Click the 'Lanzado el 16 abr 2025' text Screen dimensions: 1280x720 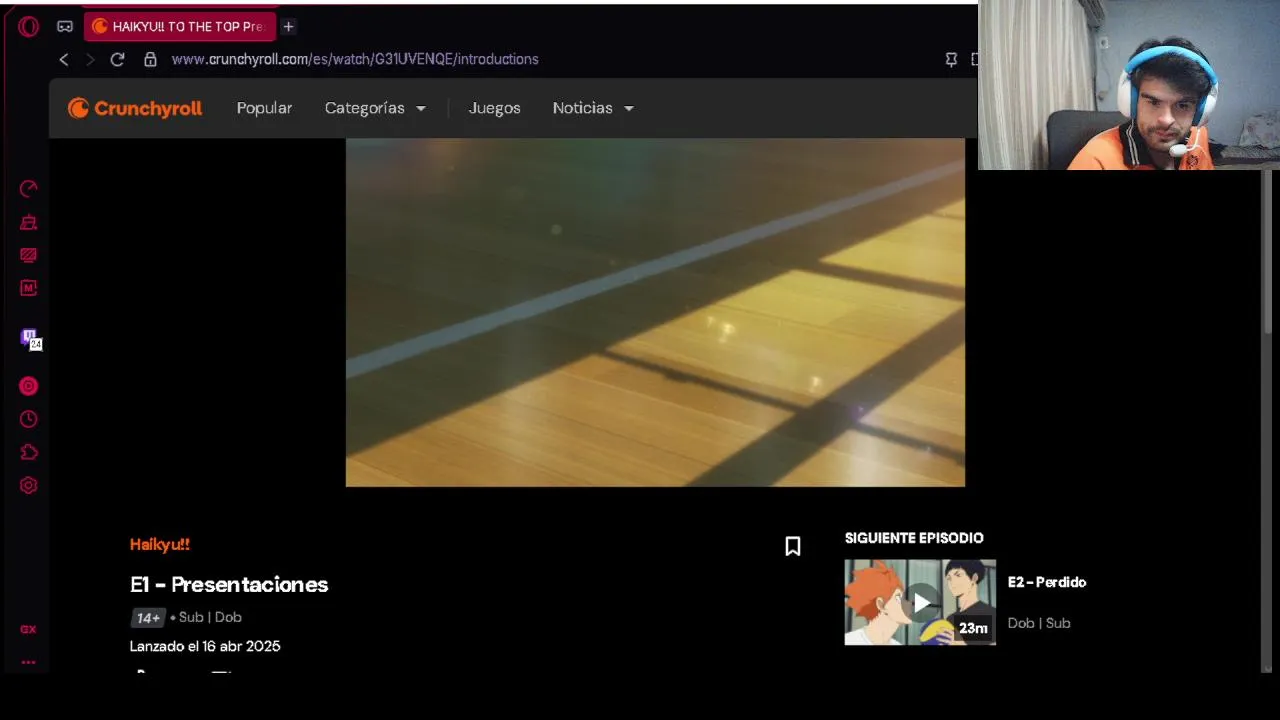pyautogui.click(x=205, y=646)
